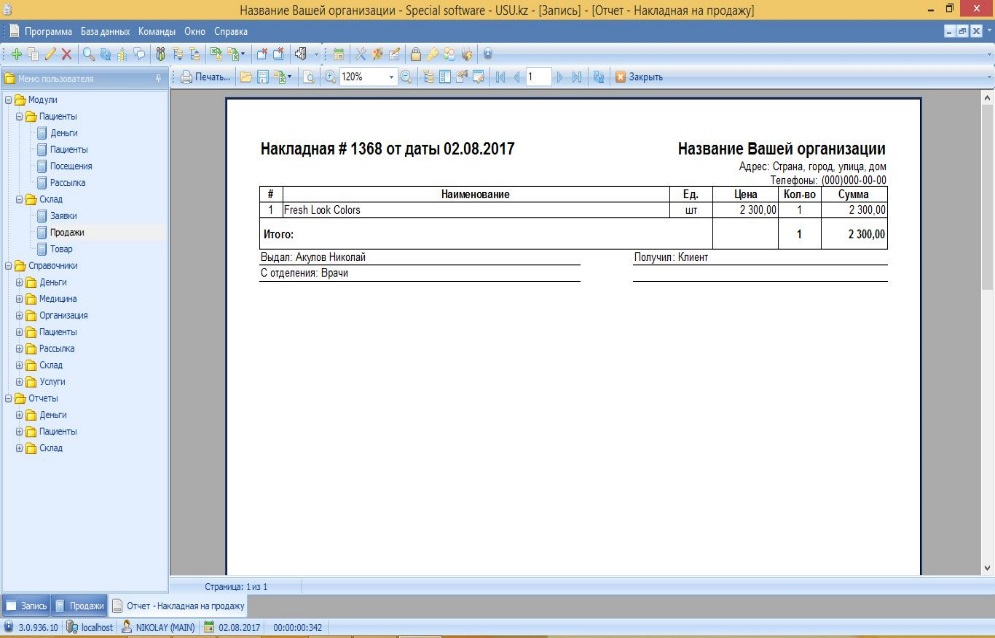Open the Программа menu
995x638 pixels.
[x=48, y=31]
